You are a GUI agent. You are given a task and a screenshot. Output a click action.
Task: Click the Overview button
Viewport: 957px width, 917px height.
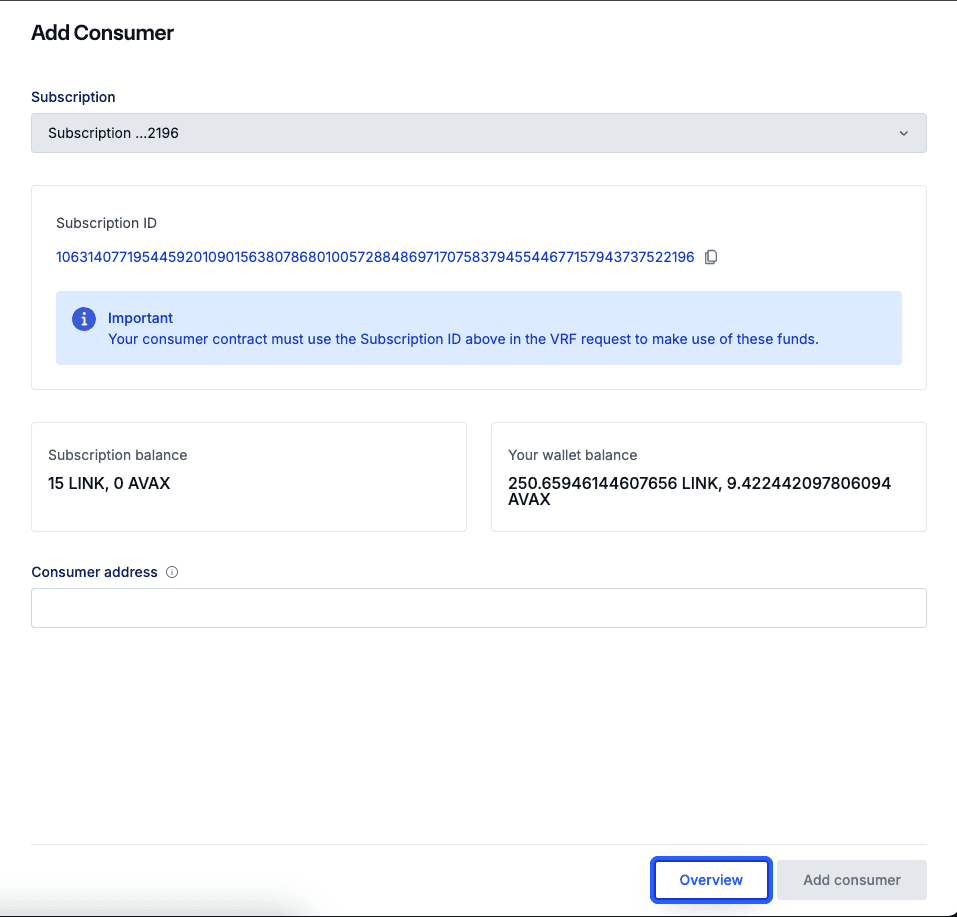click(x=711, y=880)
